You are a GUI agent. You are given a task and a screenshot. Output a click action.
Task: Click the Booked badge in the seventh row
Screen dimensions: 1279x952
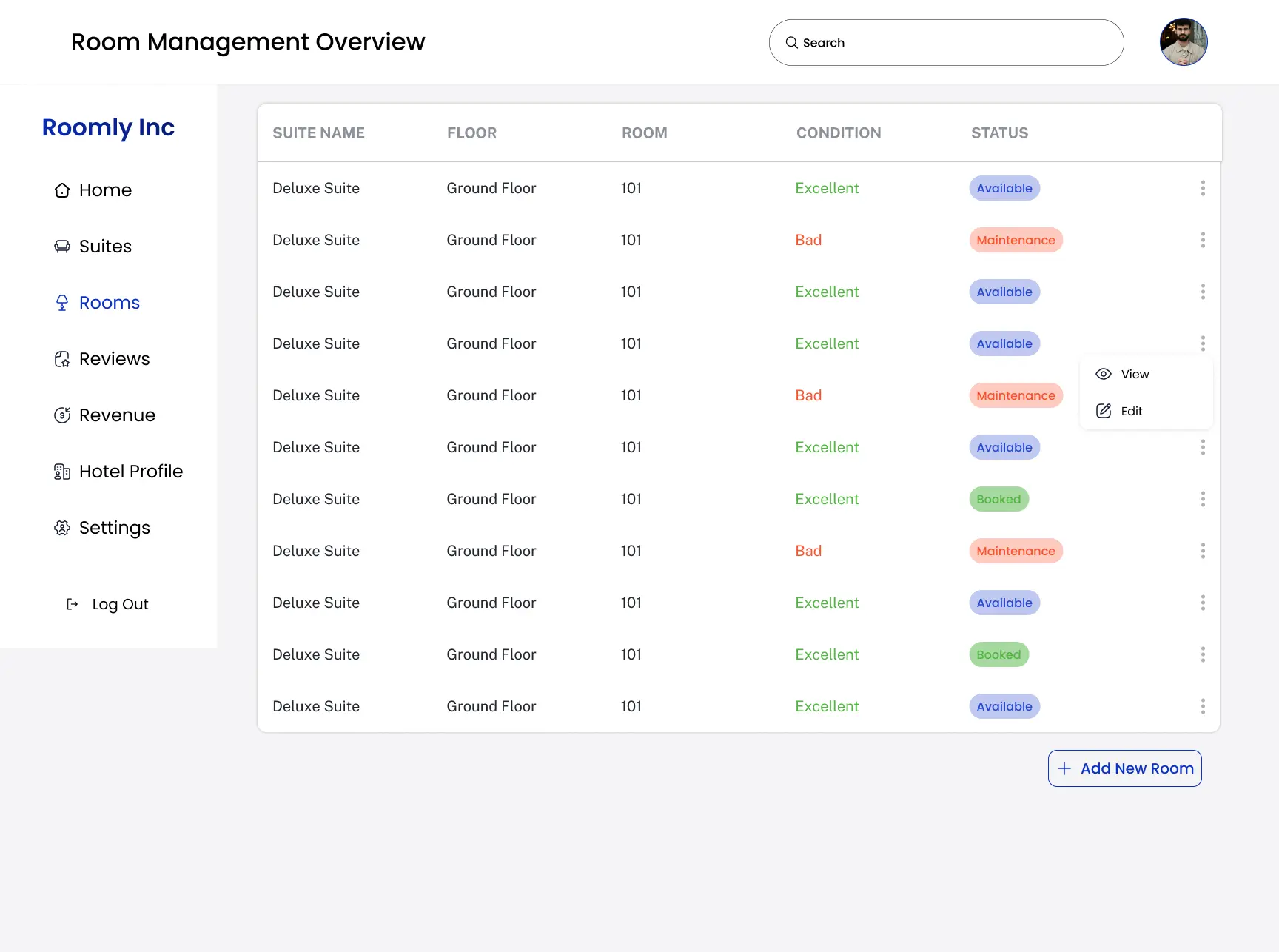pos(998,499)
